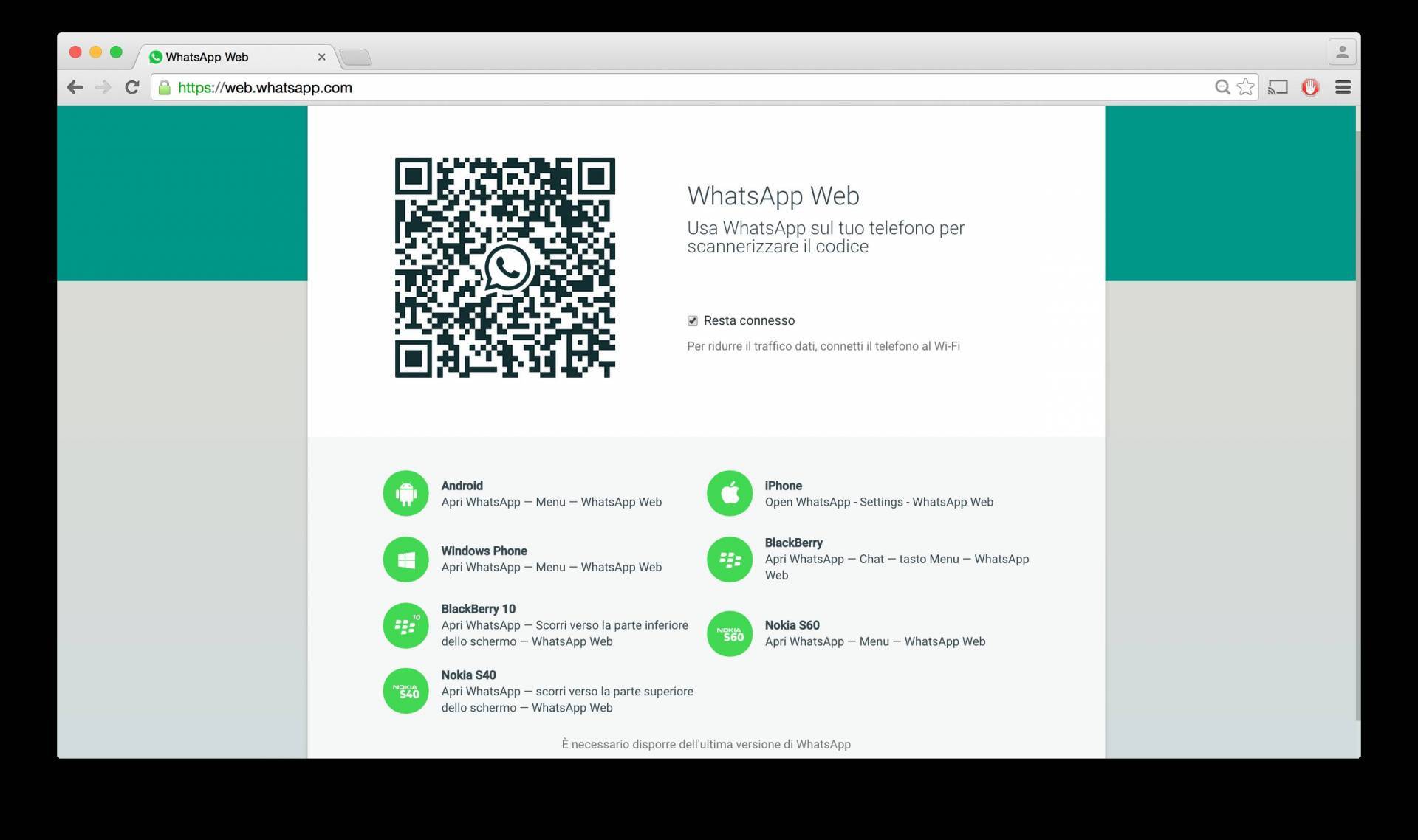
Task: Click the browser forward arrow
Action: [103, 87]
